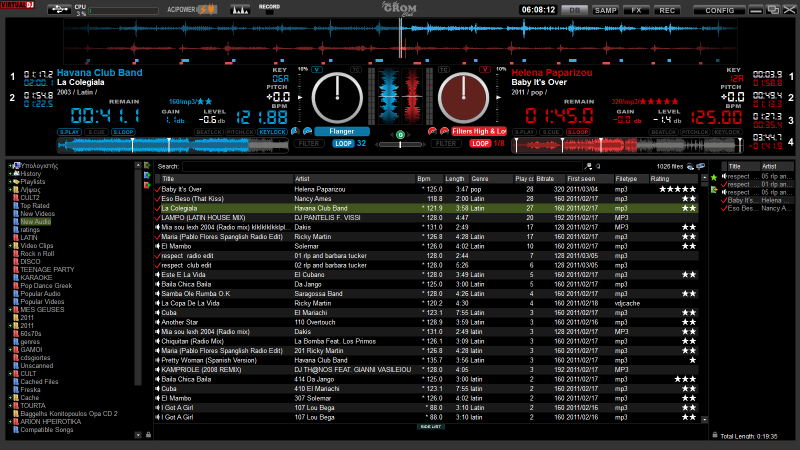Viewport: 800px width, 450px height.
Task: Click the red right deck jog wheel
Action: (463, 98)
